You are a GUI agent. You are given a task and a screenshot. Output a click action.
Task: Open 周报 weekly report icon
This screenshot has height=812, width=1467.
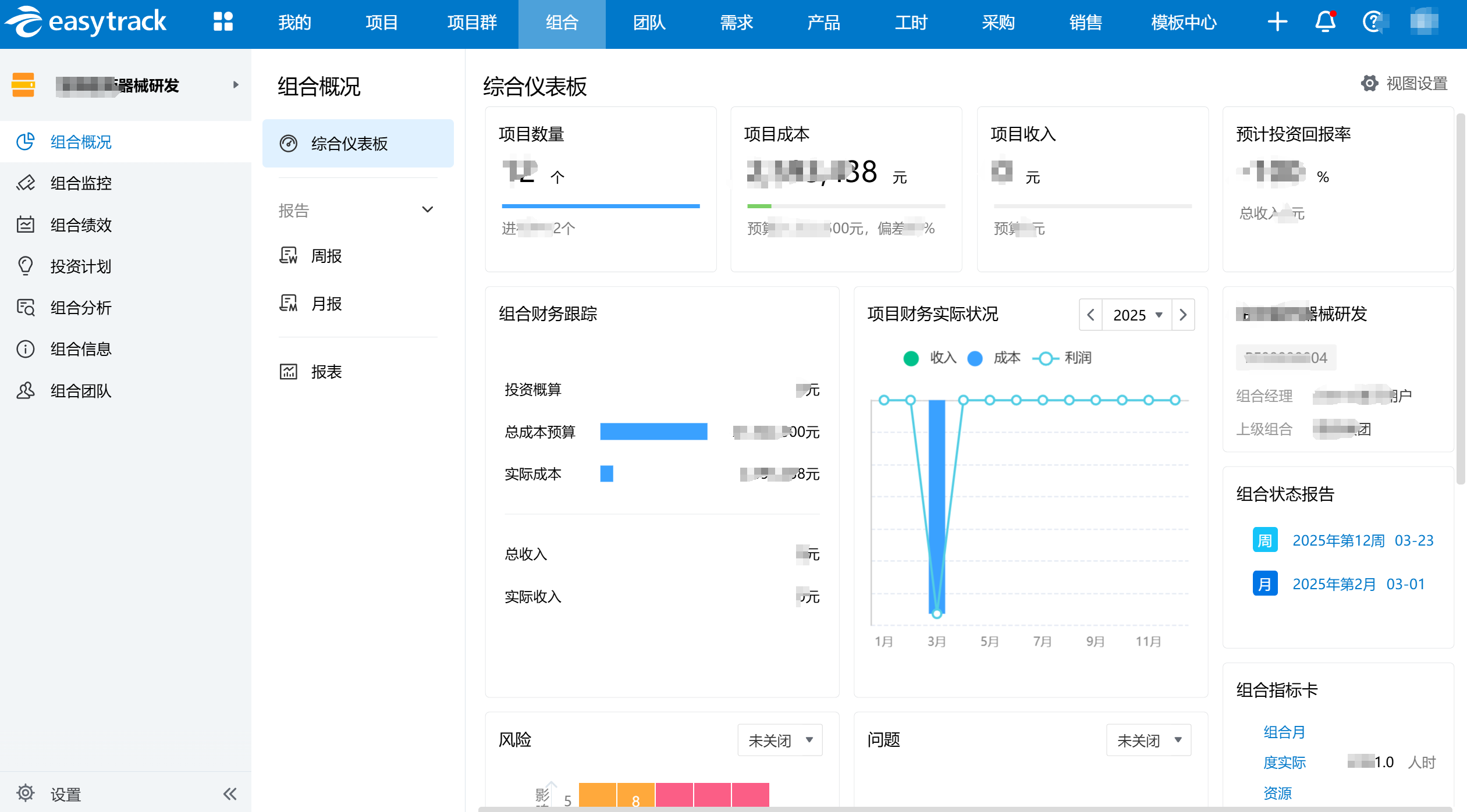[x=289, y=255]
